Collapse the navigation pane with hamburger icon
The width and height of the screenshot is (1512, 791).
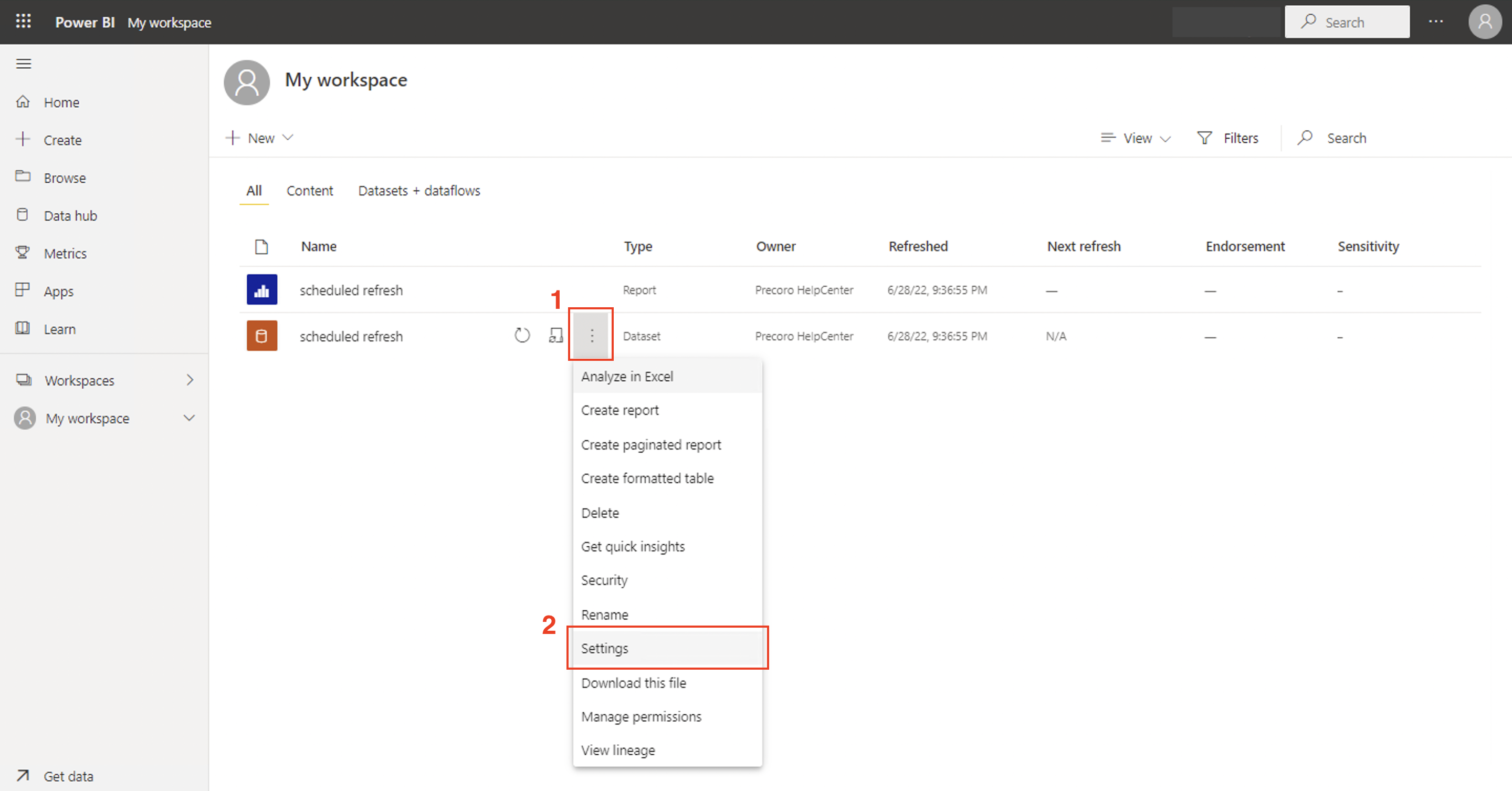[x=24, y=64]
